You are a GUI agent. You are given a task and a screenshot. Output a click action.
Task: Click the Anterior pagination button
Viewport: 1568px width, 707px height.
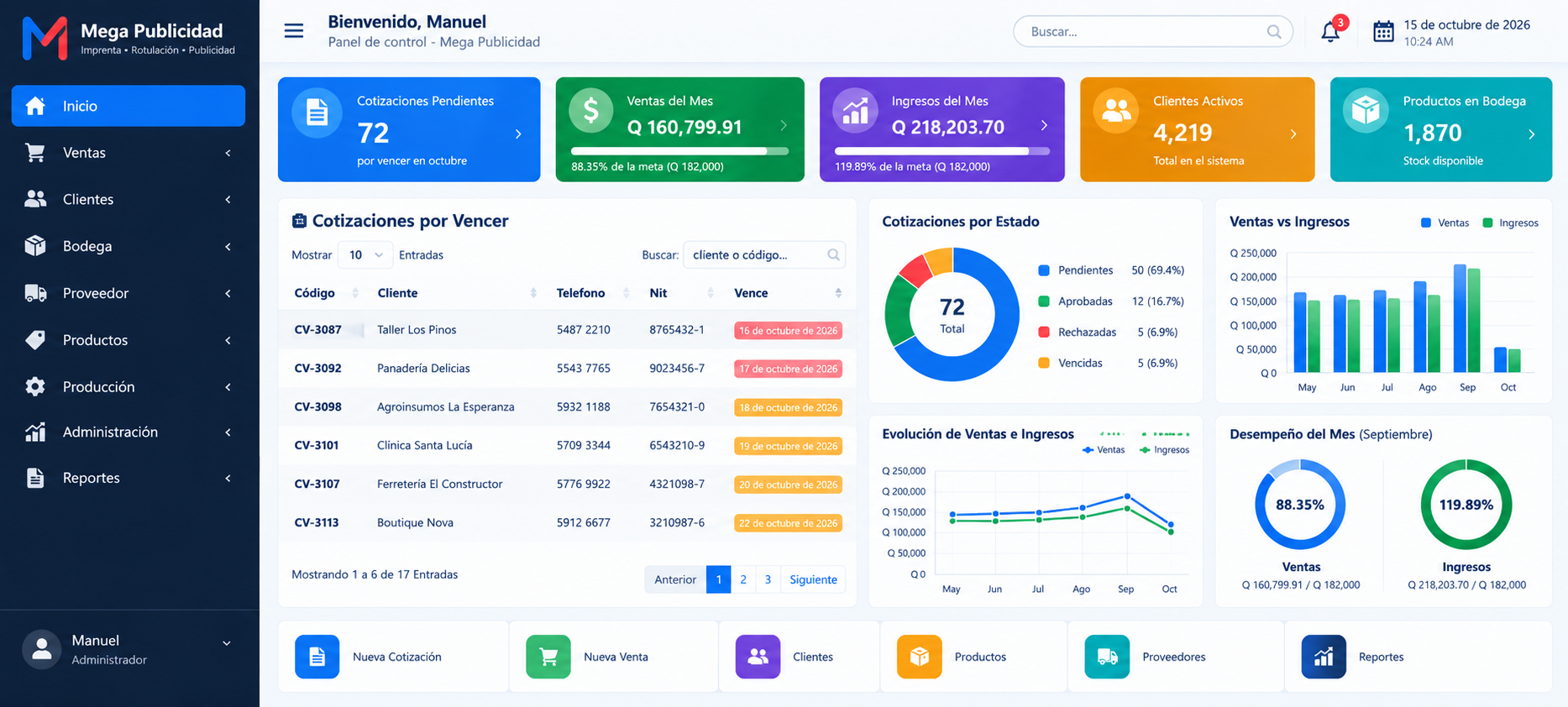click(x=675, y=579)
